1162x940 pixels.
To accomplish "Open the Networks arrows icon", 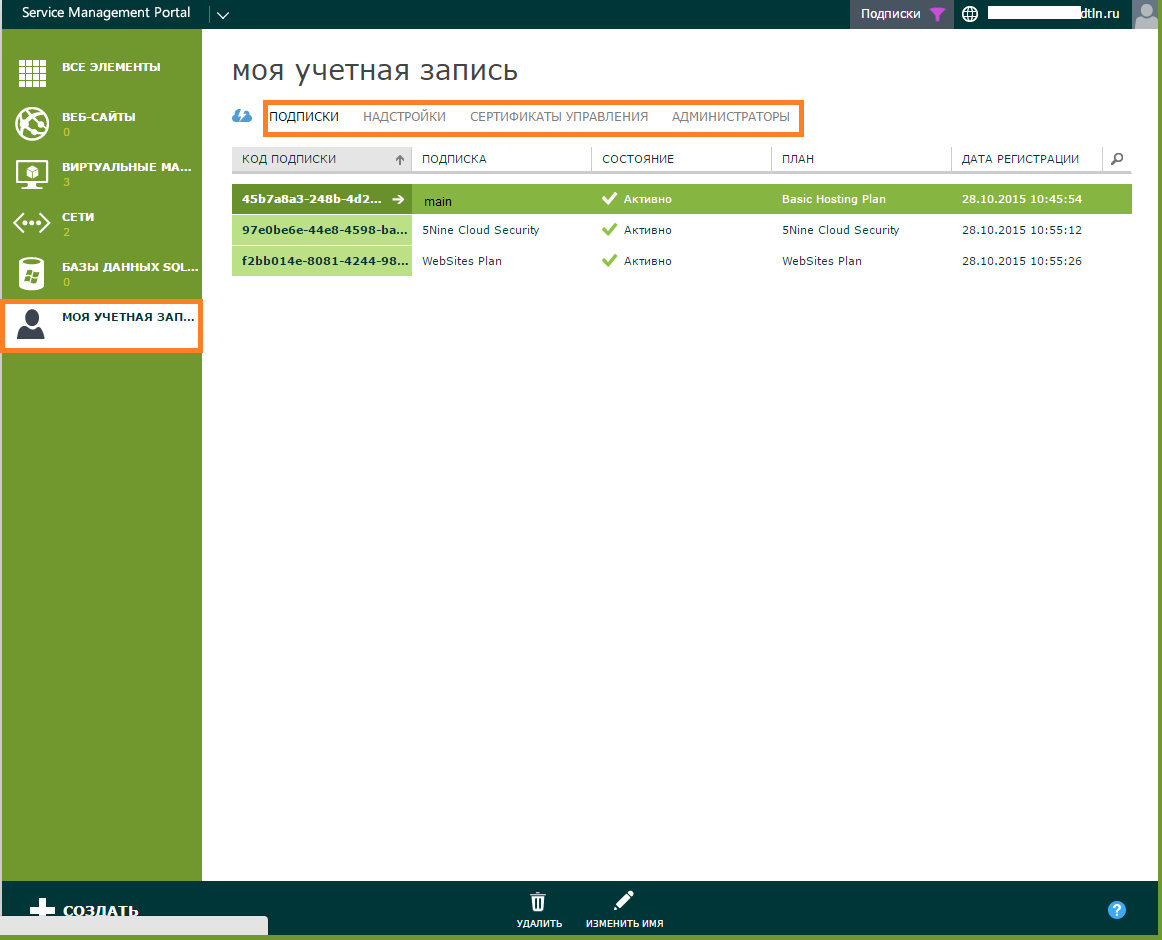I will [x=32, y=223].
